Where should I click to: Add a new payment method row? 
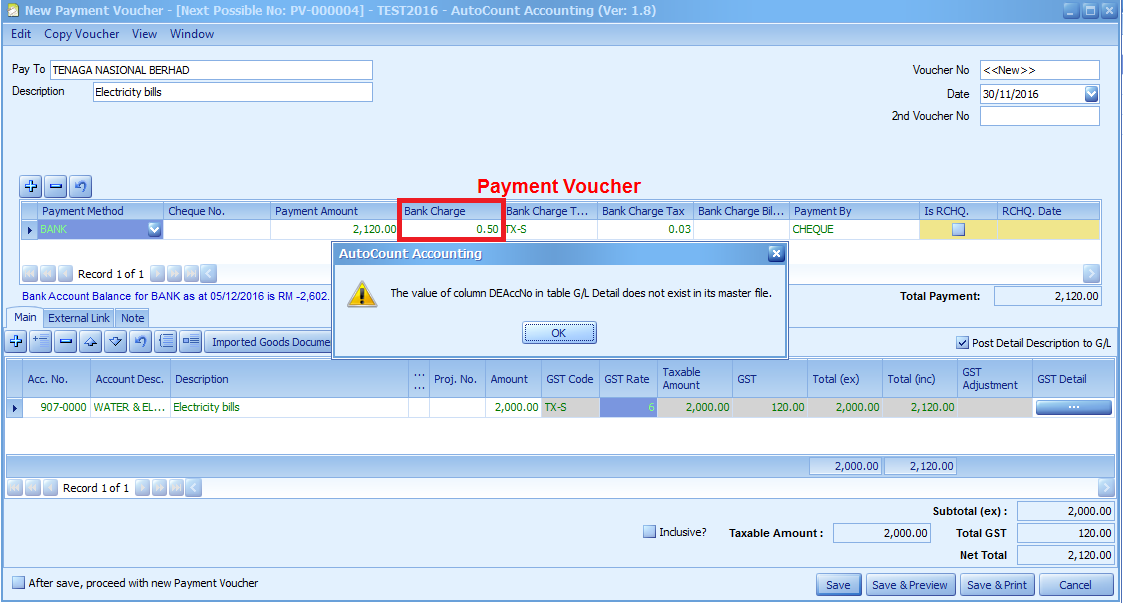pos(30,186)
